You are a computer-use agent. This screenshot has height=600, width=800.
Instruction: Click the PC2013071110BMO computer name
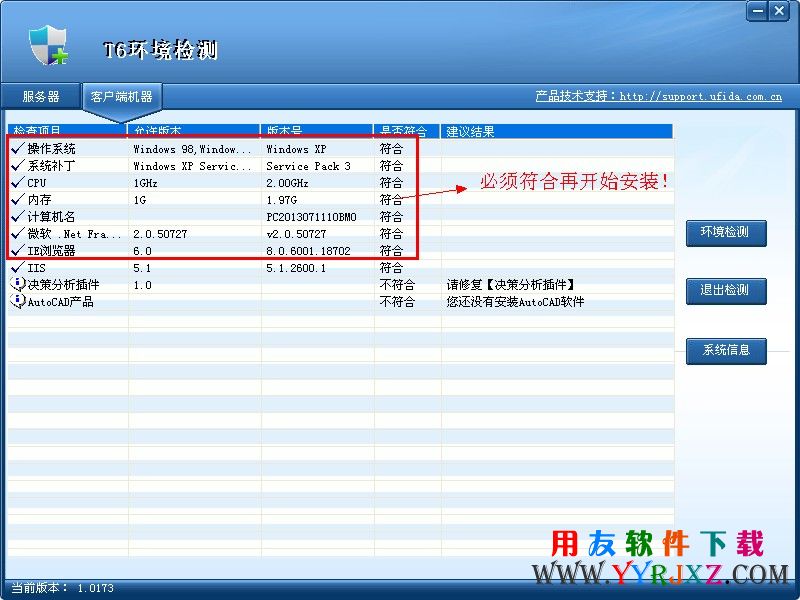311,217
